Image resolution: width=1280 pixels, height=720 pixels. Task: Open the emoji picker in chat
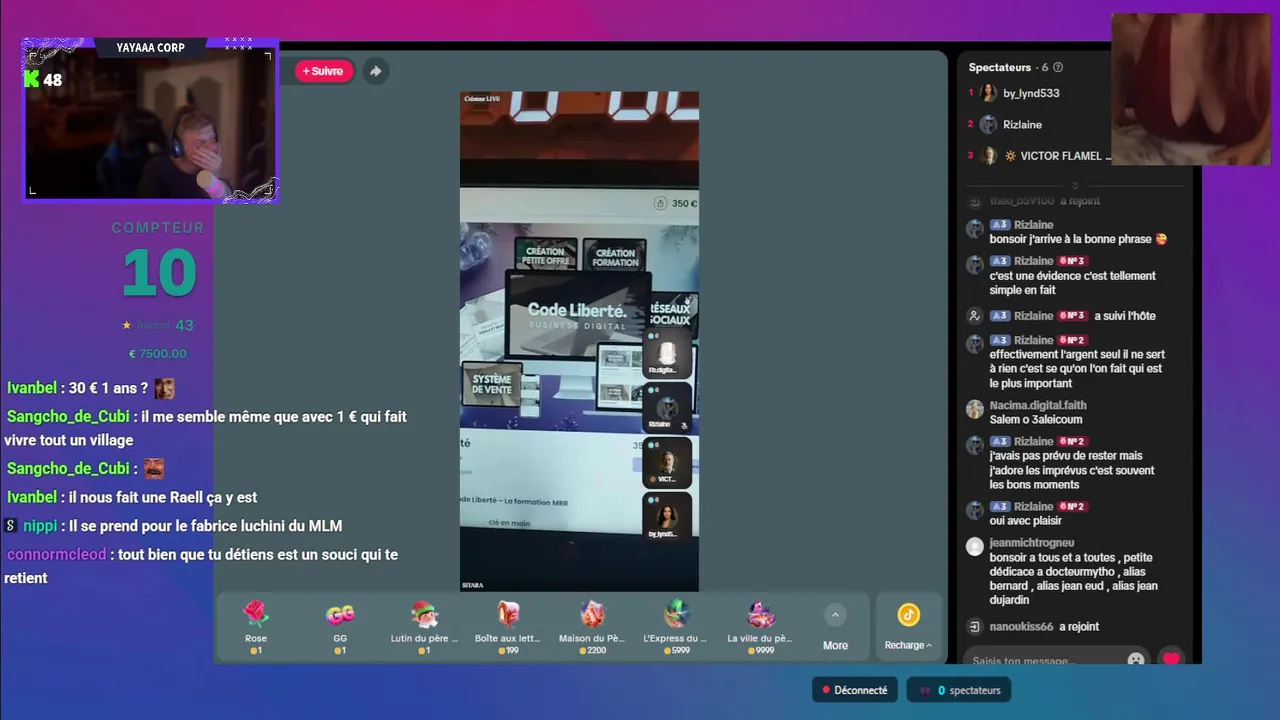click(x=1136, y=660)
